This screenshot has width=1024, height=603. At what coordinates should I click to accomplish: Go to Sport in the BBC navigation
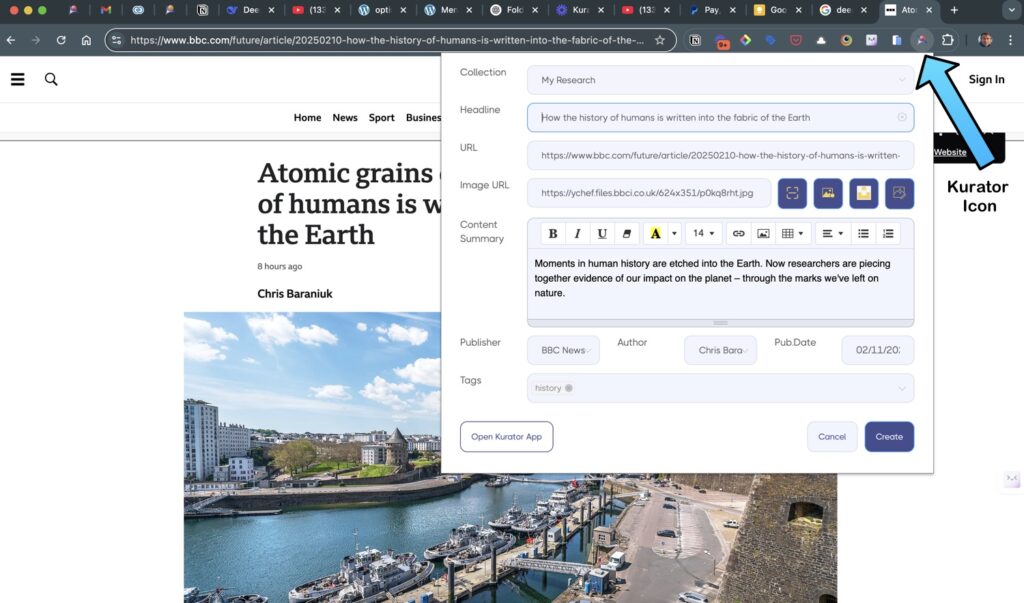tap(381, 117)
